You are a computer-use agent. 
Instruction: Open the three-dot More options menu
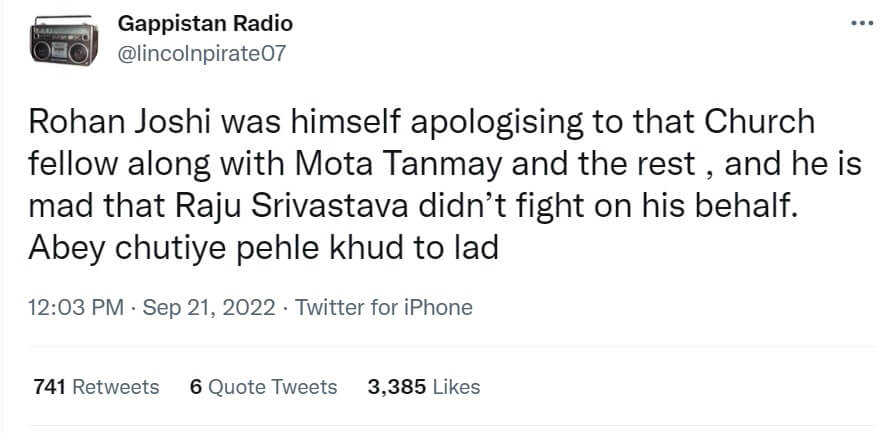(860, 22)
